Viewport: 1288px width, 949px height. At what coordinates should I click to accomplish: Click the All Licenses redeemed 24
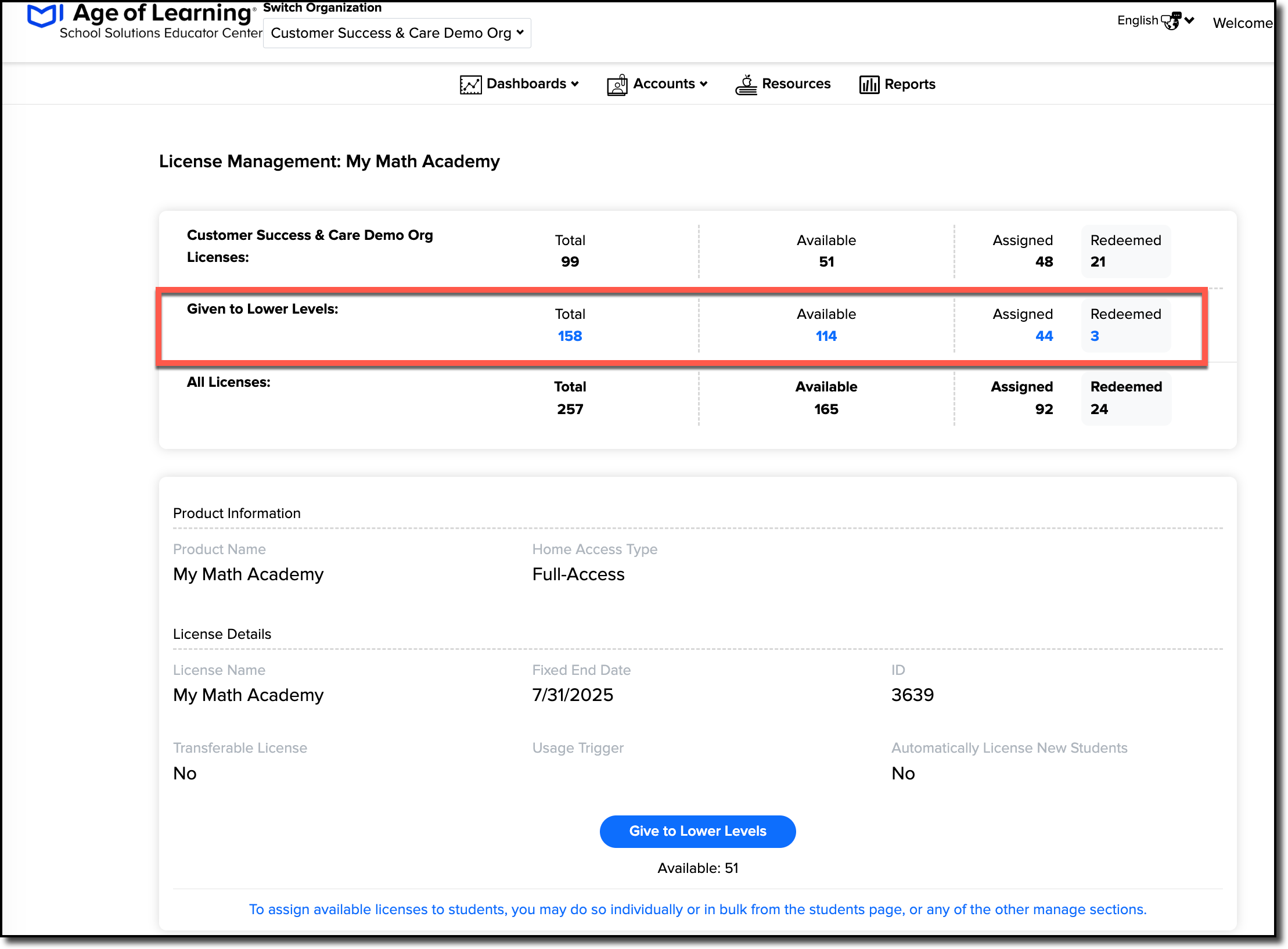click(1099, 409)
